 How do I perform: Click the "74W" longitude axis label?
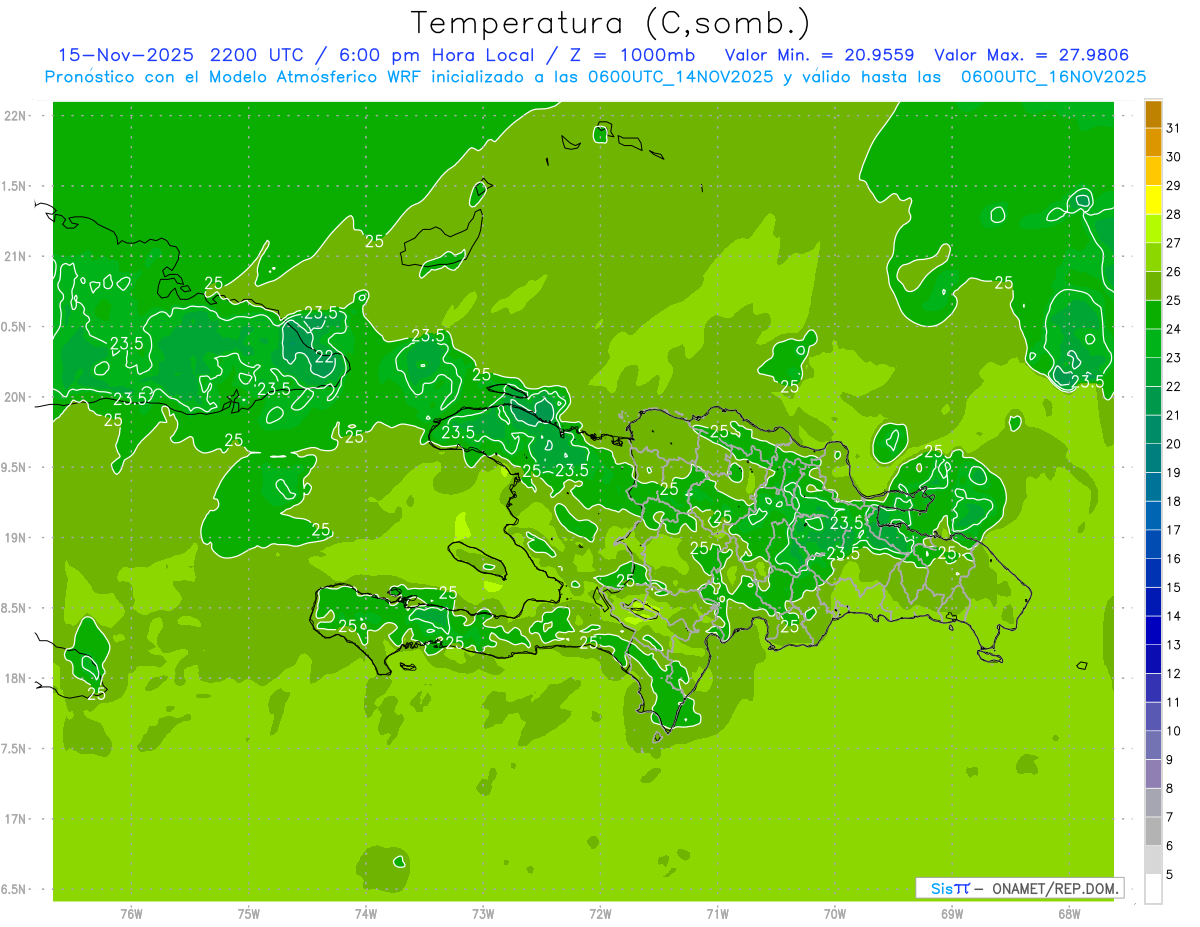point(366,913)
